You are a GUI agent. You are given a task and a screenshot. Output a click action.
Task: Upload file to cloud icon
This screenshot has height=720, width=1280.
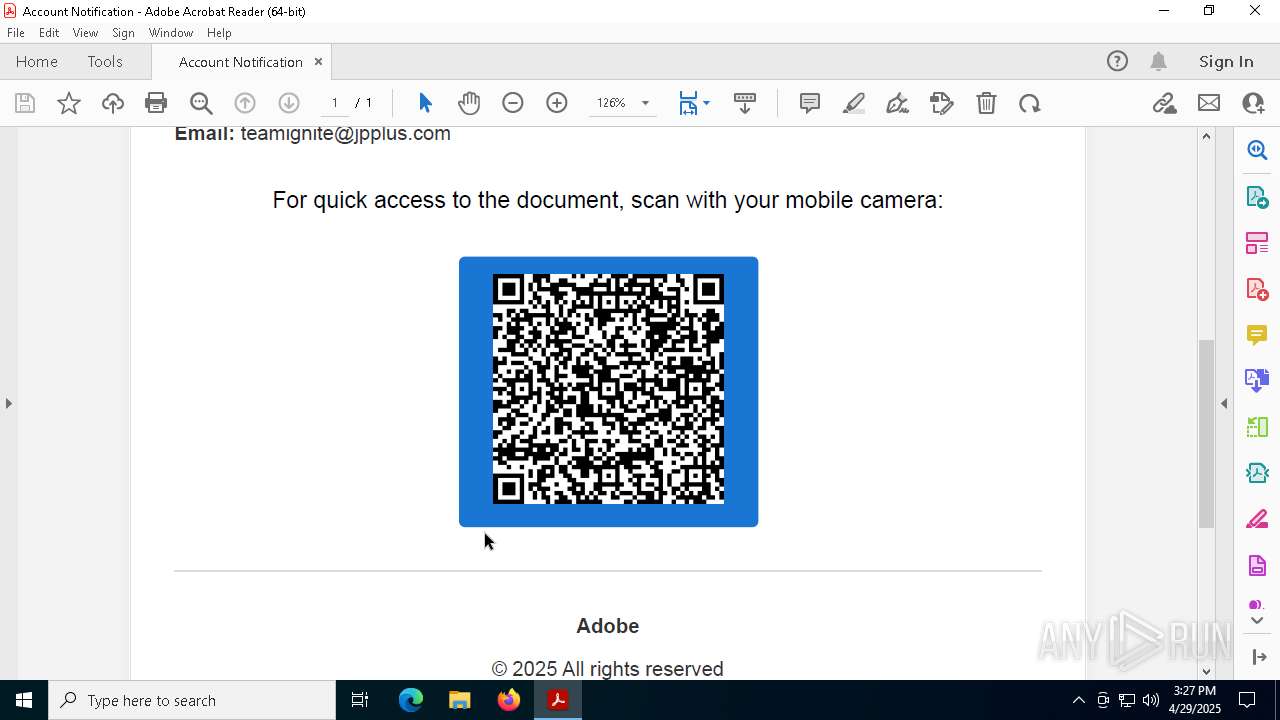point(113,103)
